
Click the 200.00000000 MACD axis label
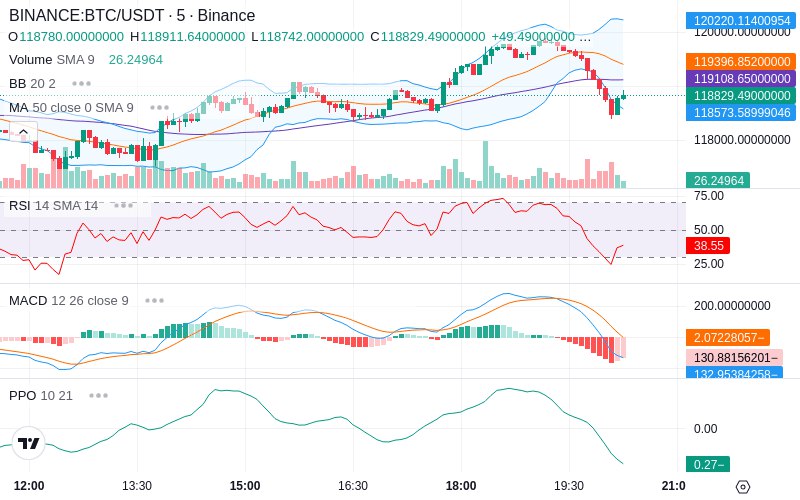coord(732,306)
